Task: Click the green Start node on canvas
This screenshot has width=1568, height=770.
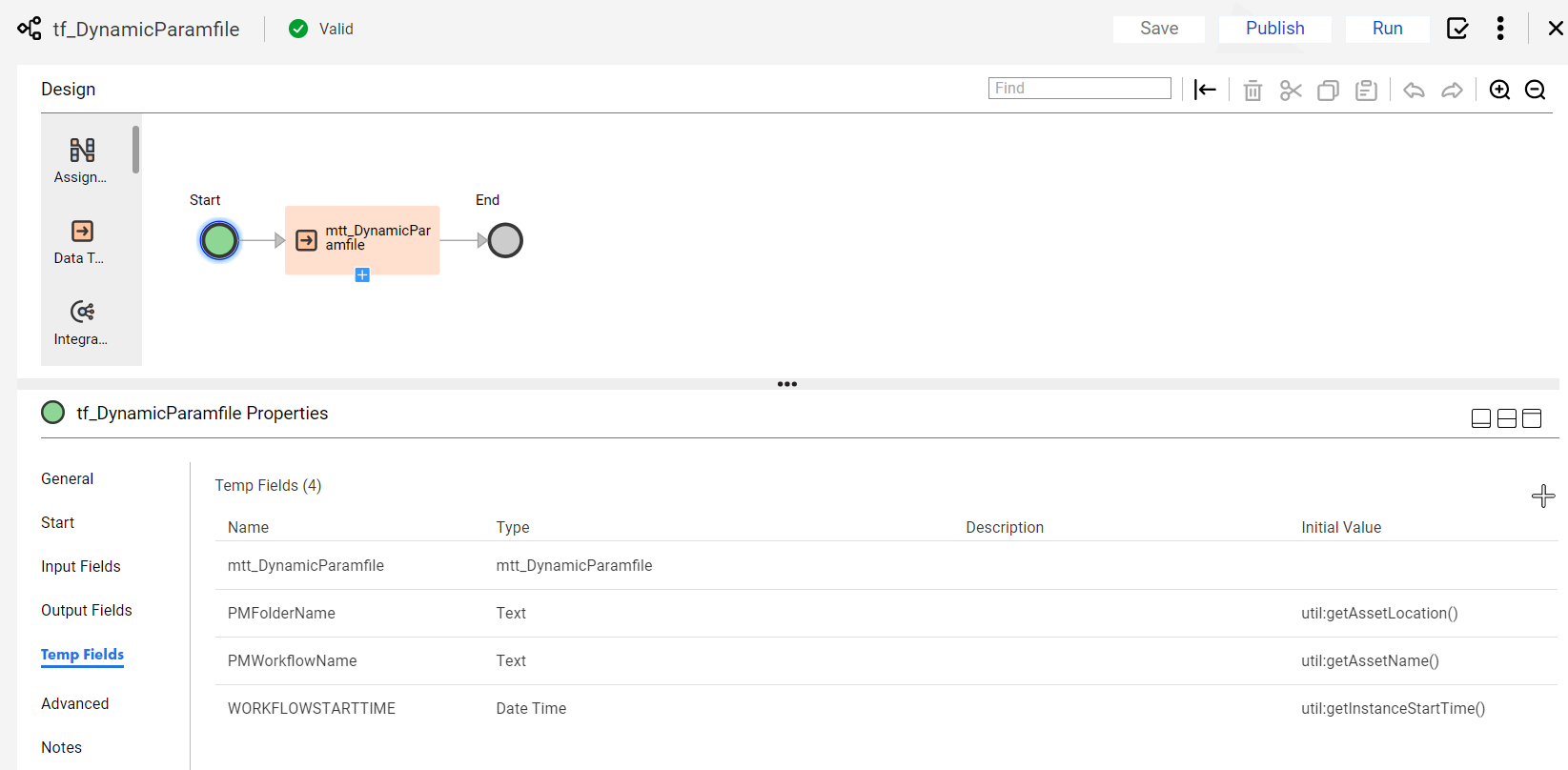Action: (219, 240)
